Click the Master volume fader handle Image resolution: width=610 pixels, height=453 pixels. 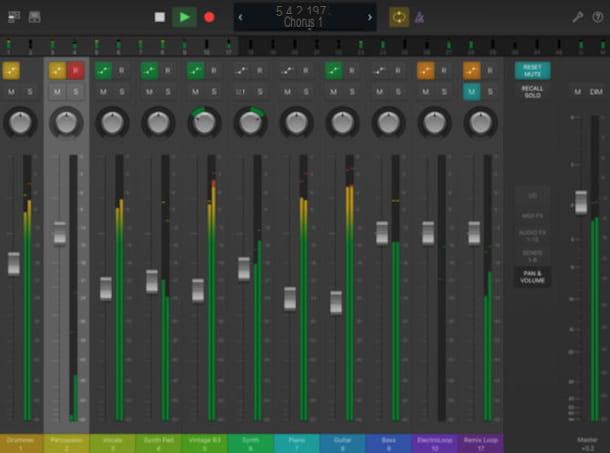coord(581,202)
